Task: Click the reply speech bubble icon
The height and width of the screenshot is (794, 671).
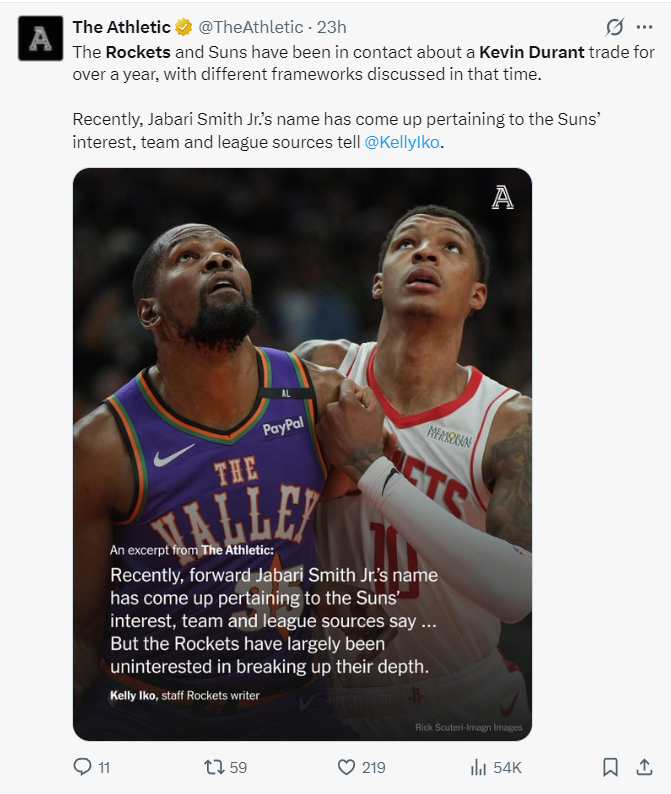Action: tap(82, 767)
